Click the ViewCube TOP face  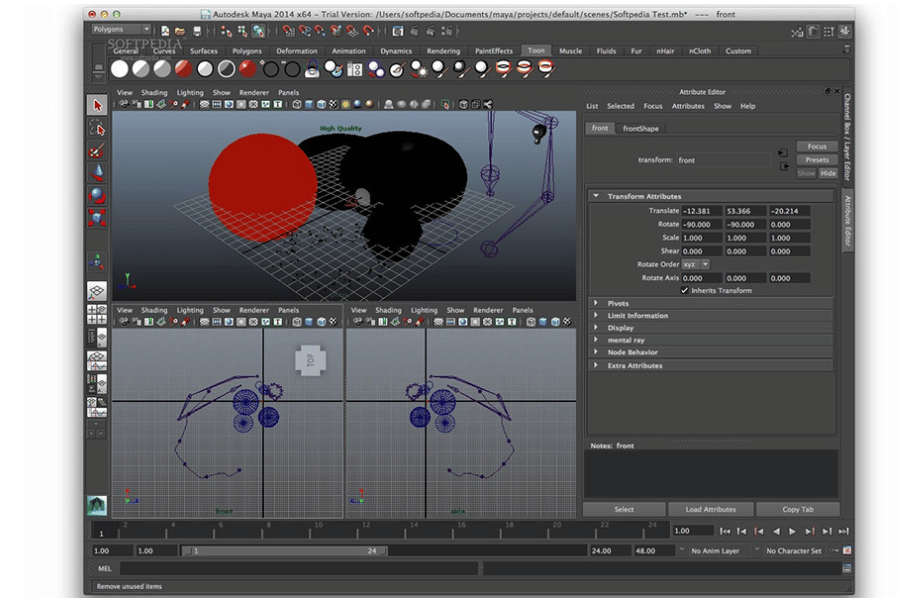pyautogui.click(x=309, y=361)
